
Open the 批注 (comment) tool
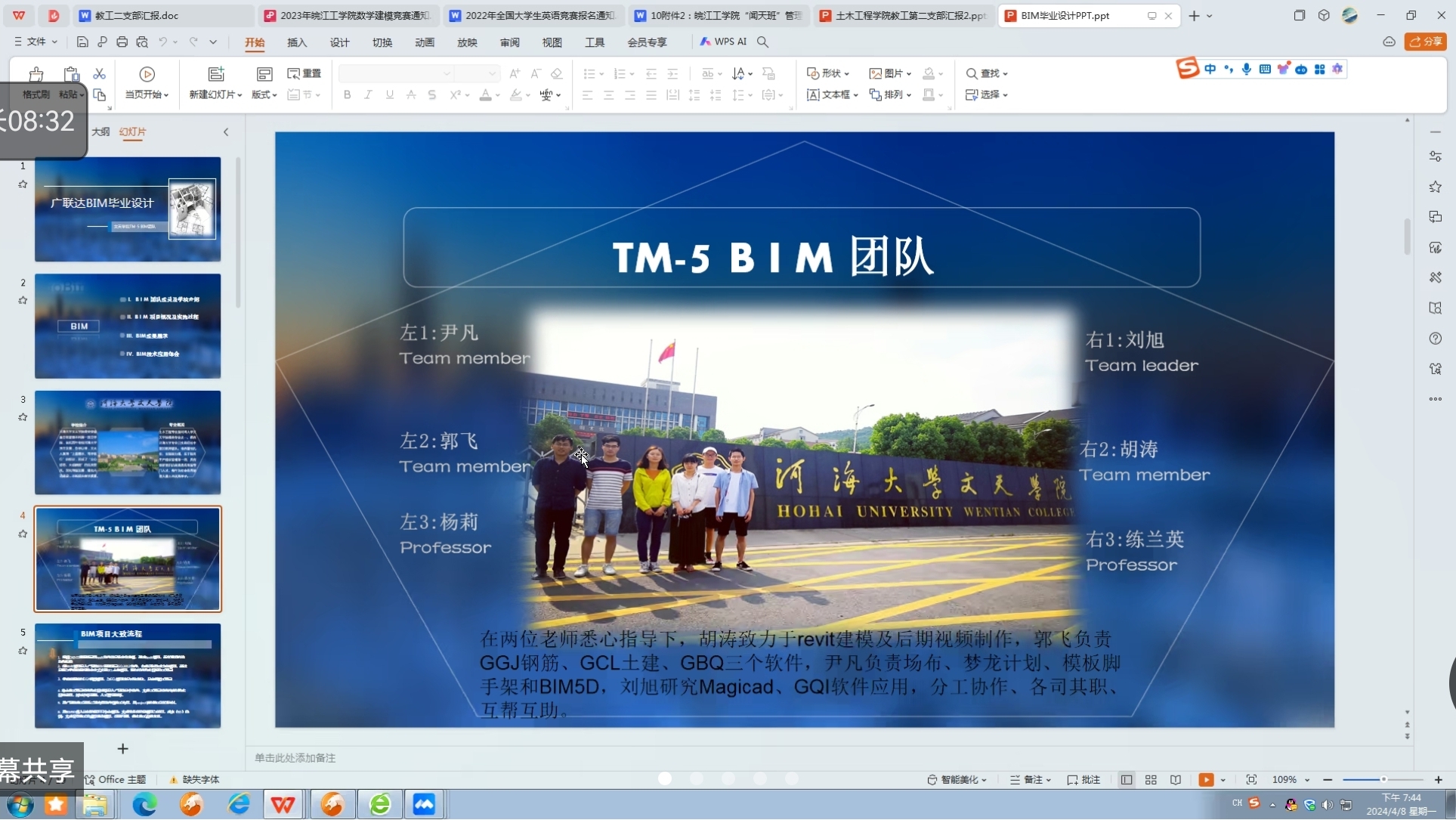pyautogui.click(x=1084, y=779)
